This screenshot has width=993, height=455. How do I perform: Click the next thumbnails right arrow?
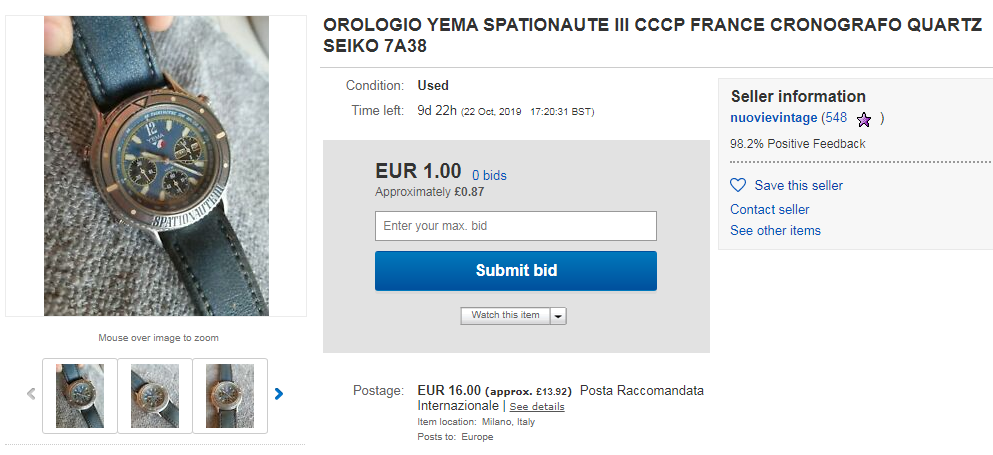coord(279,394)
